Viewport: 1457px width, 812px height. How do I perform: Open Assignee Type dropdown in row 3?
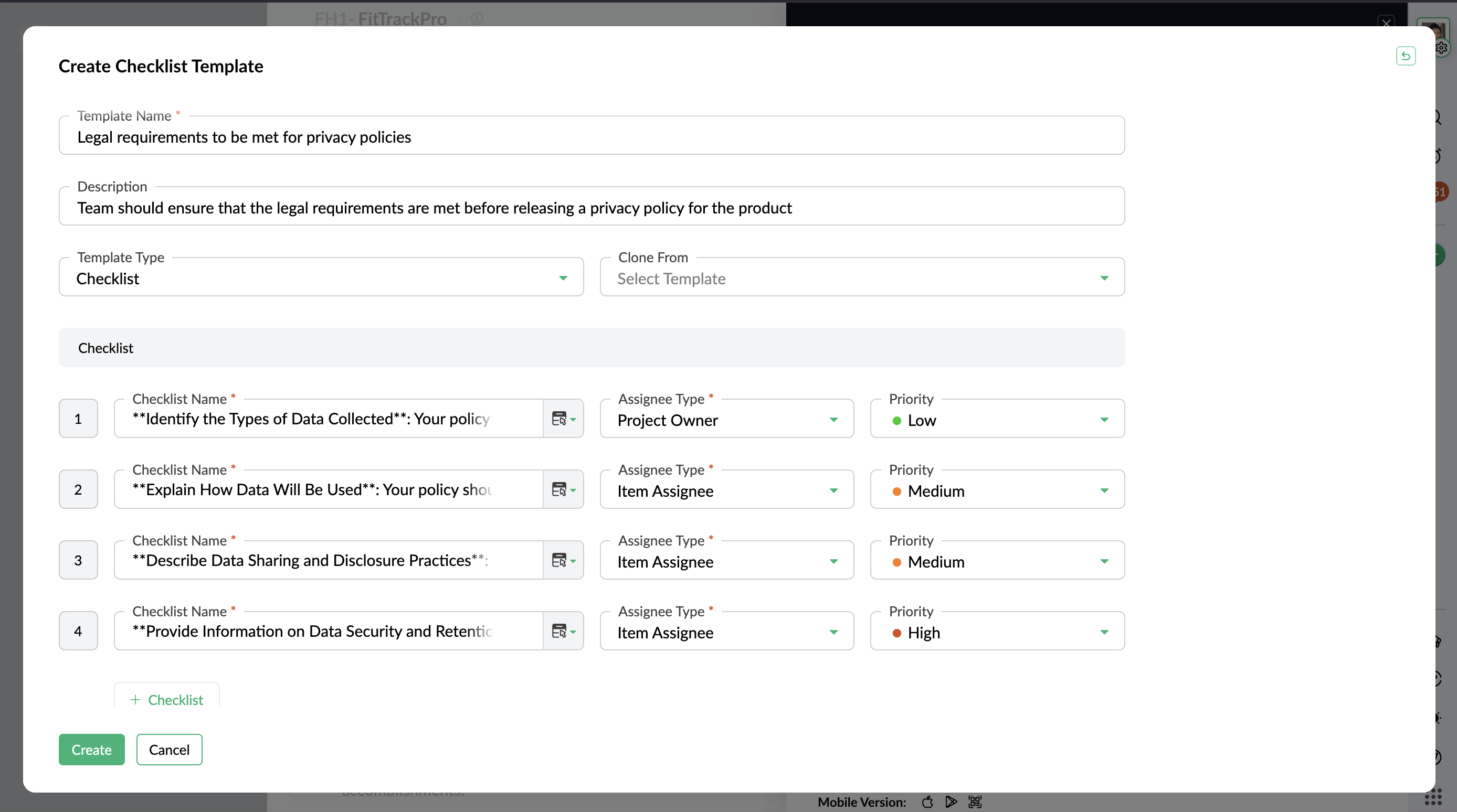click(x=726, y=561)
